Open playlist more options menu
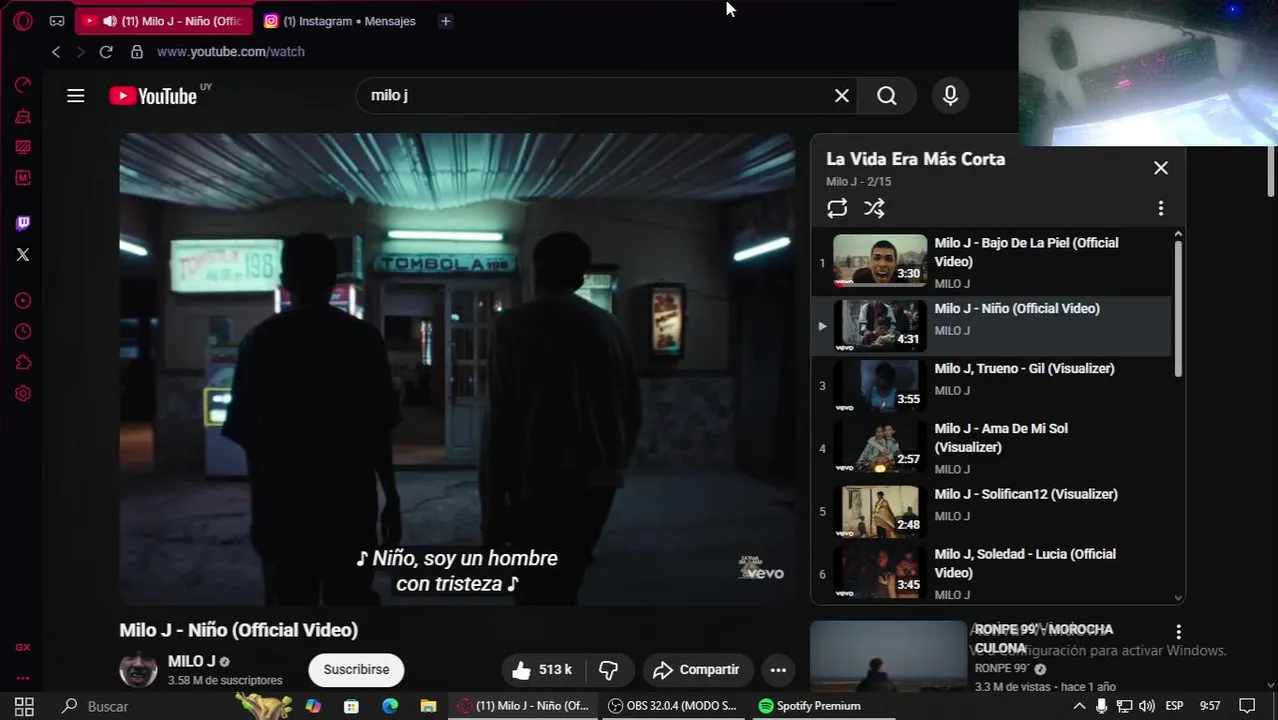This screenshot has width=1278, height=720. (1161, 208)
